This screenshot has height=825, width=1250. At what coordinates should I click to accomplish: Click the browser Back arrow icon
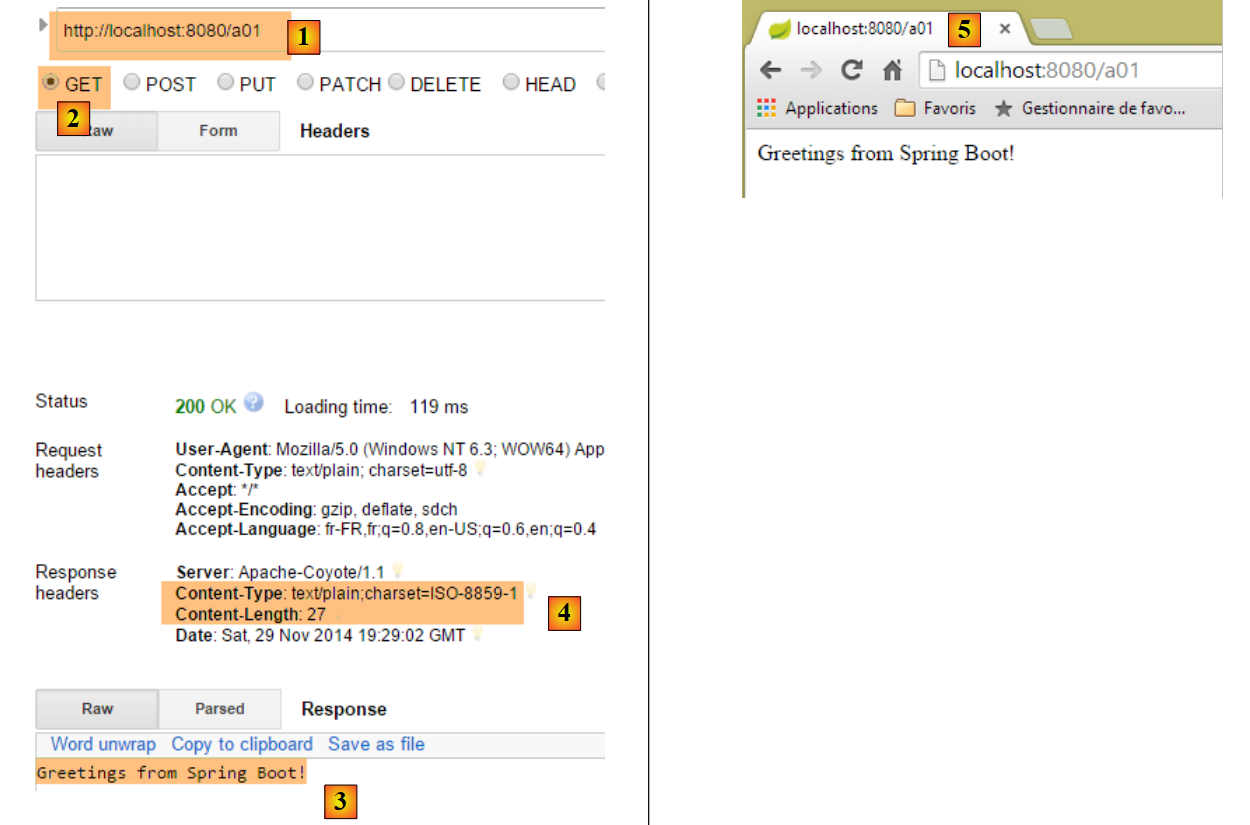coord(770,70)
